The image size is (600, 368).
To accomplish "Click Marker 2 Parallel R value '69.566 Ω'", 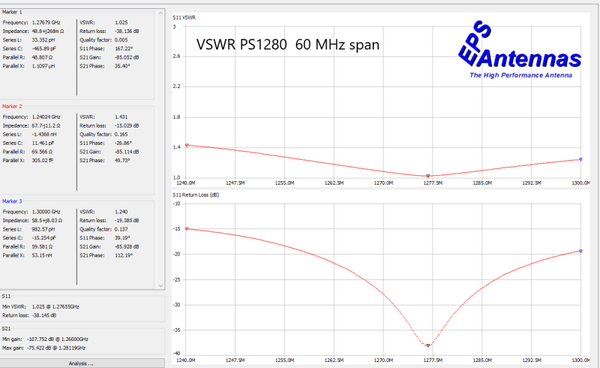I will click(42, 152).
